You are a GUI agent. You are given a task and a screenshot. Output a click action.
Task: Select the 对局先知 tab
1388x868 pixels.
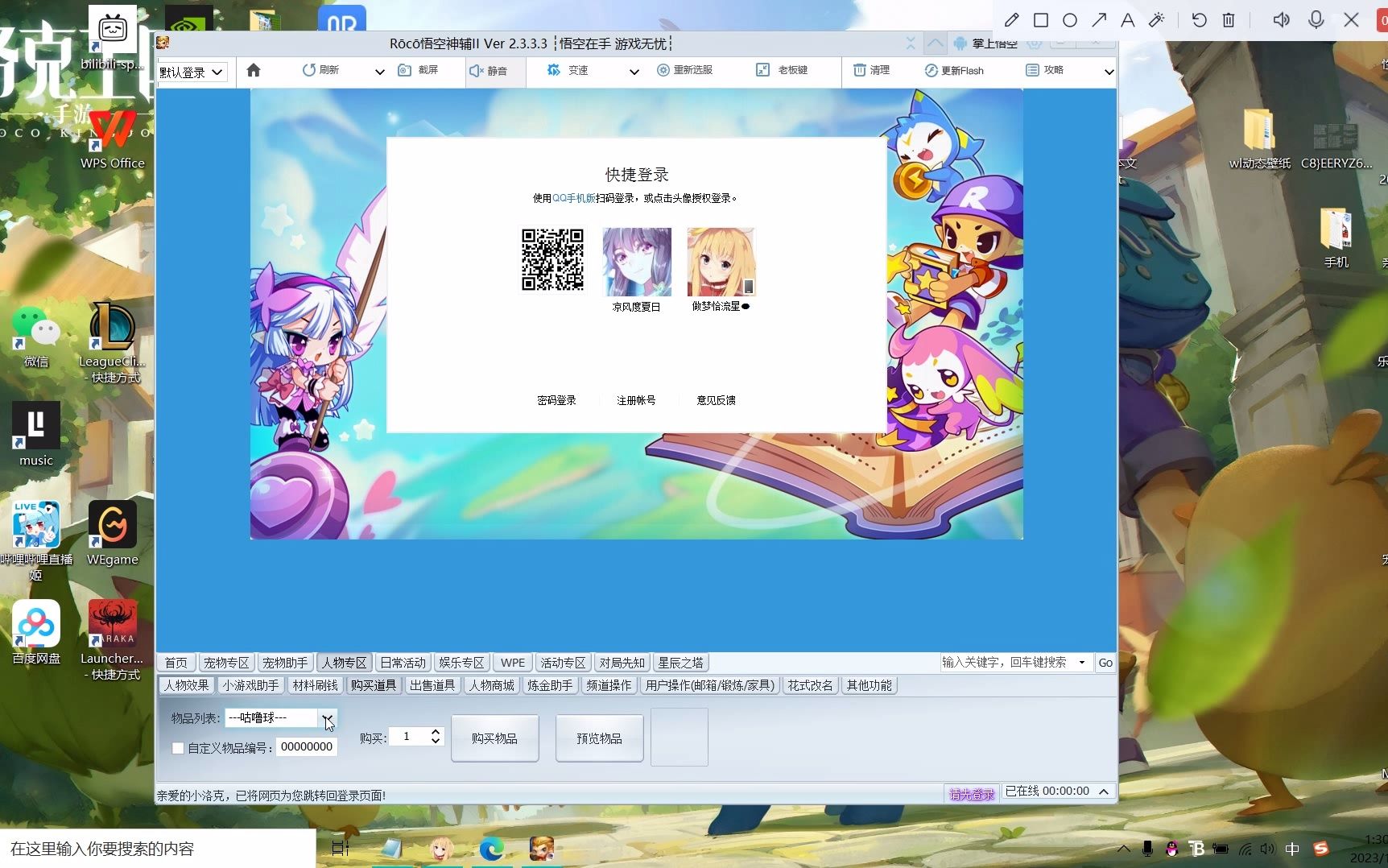pyautogui.click(x=622, y=663)
